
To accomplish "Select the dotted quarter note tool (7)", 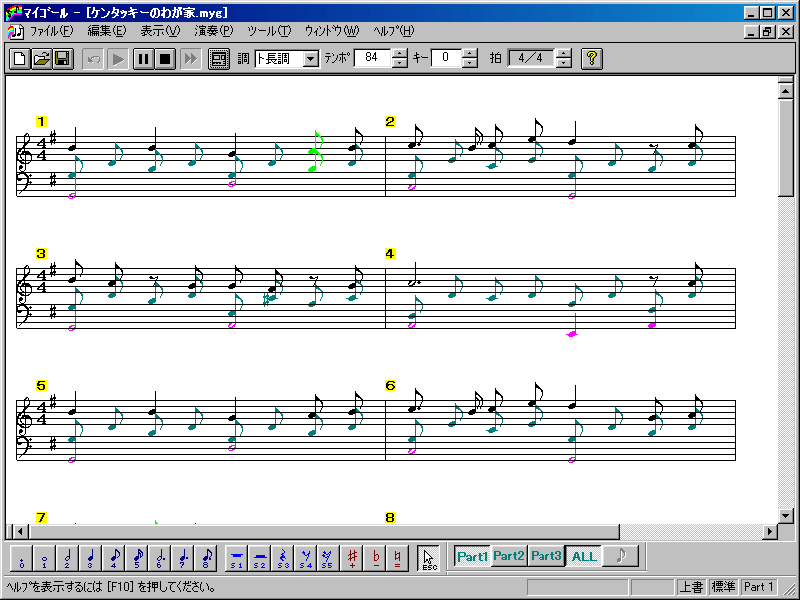I will (183, 558).
